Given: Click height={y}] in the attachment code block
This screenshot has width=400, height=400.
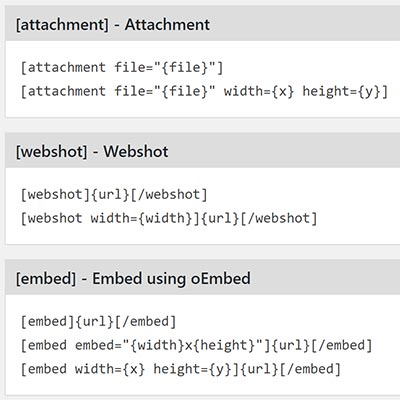Looking at the screenshot, I should [x=345, y=91].
